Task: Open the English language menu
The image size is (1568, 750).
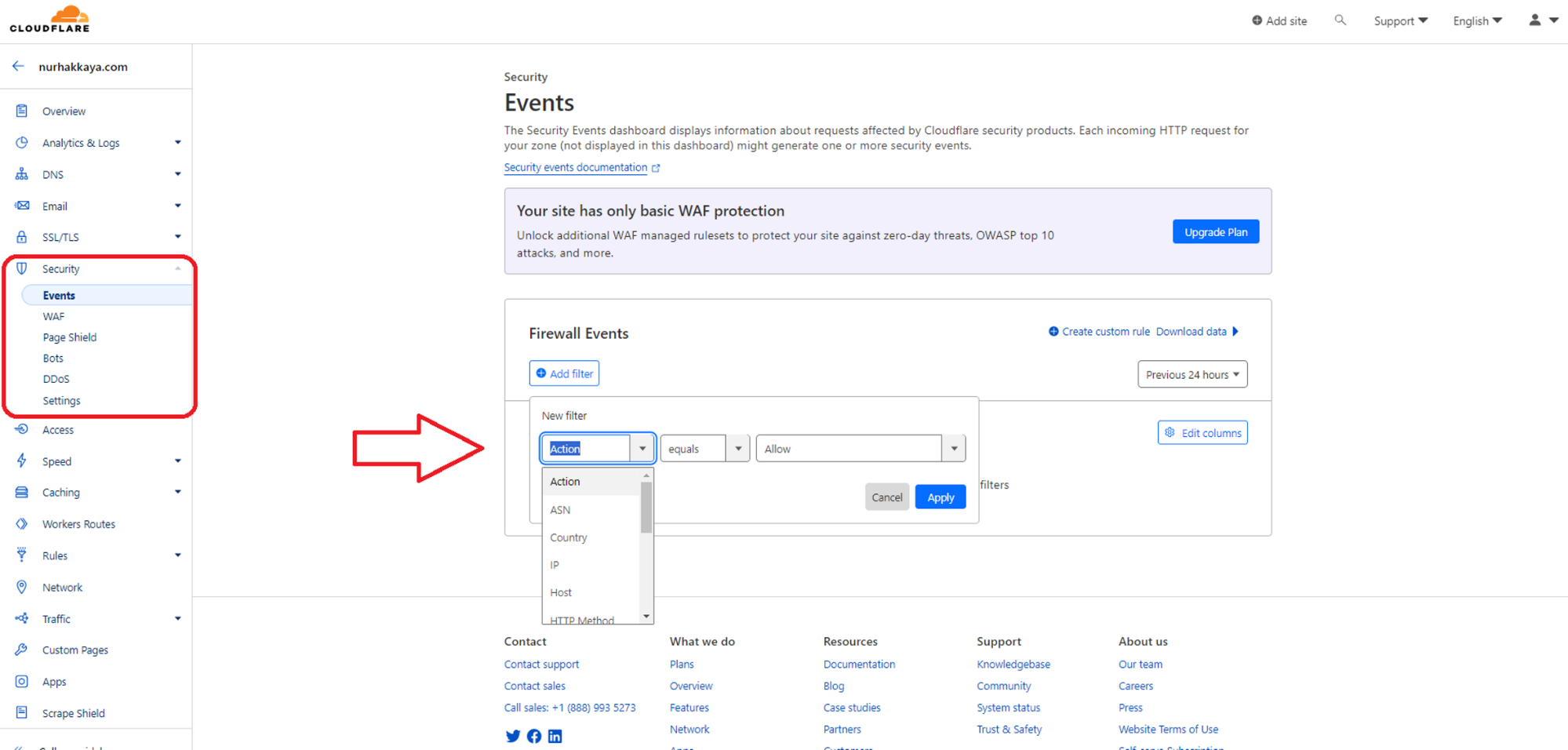Action: [x=1477, y=21]
